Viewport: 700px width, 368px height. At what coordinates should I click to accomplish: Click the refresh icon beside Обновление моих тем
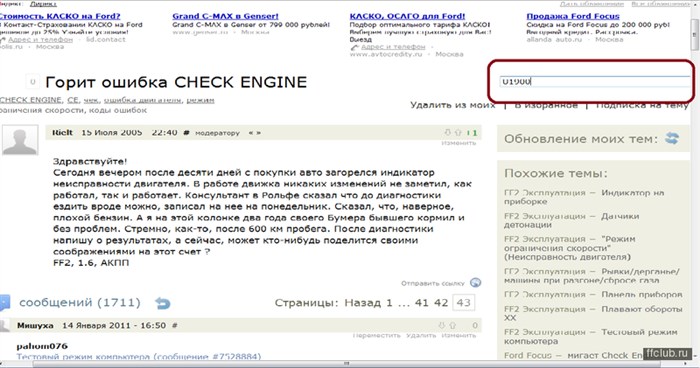tap(672, 138)
